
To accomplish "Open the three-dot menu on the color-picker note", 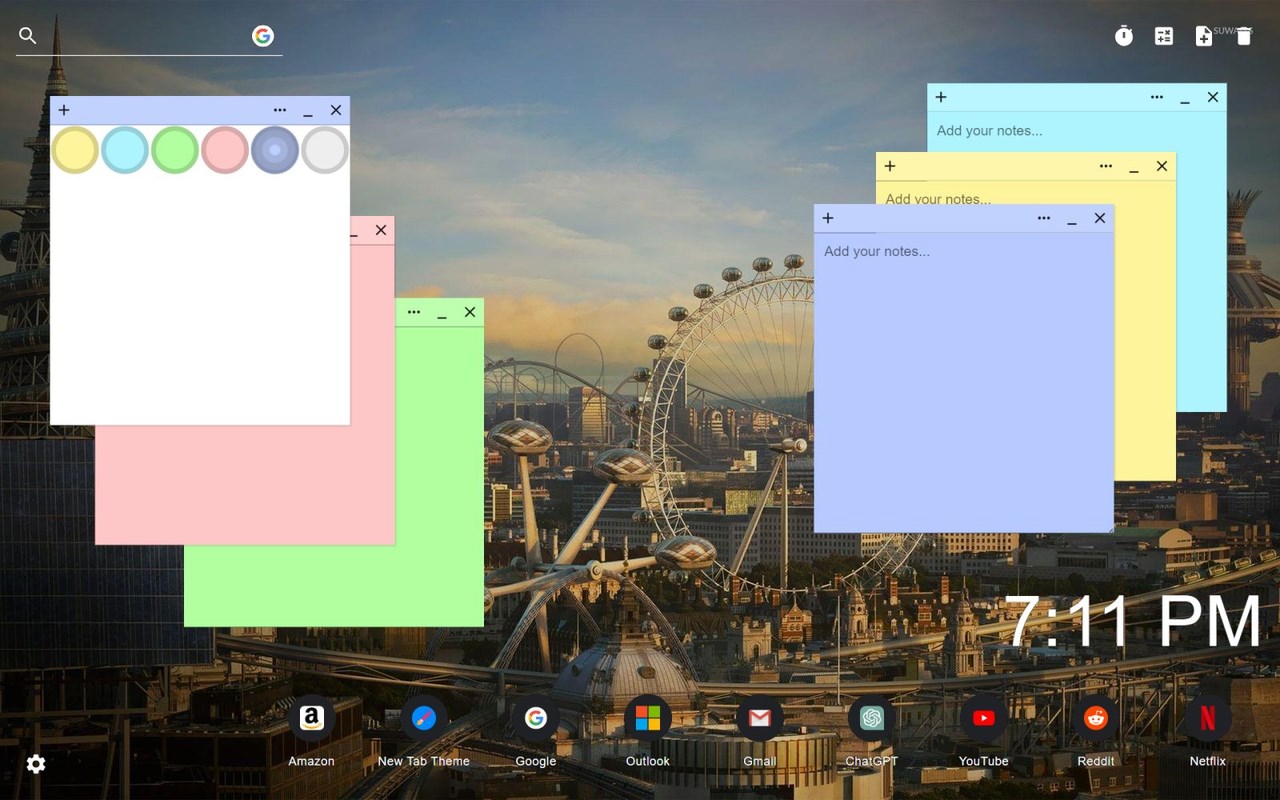I will coord(280,110).
